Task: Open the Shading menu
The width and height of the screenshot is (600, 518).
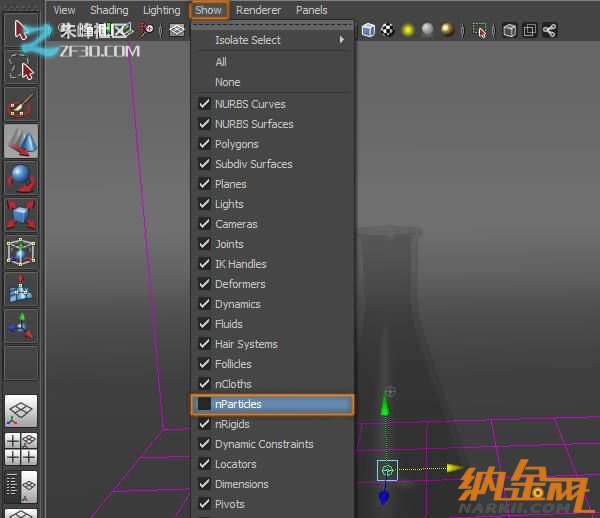Action: click(109, 10)
